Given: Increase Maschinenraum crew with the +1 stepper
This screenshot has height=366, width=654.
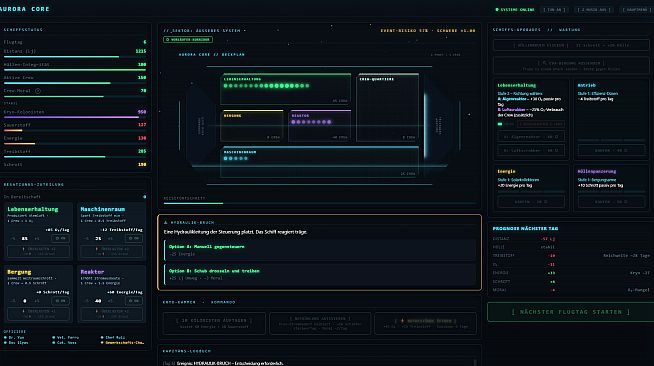Looking at the screenshot, I should (x=110, y=238).
